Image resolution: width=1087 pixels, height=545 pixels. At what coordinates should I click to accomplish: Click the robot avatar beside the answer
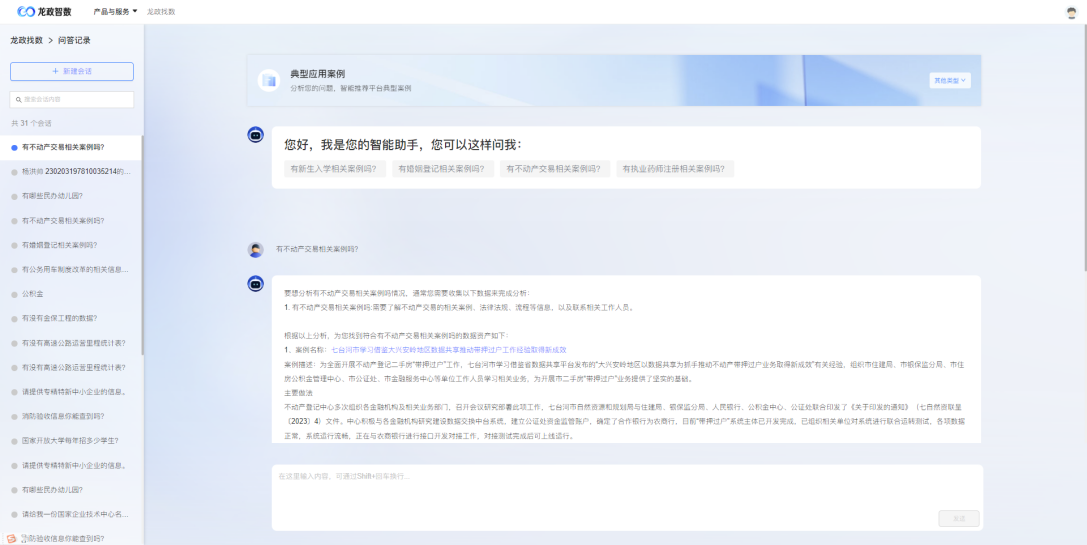[255, 285]
